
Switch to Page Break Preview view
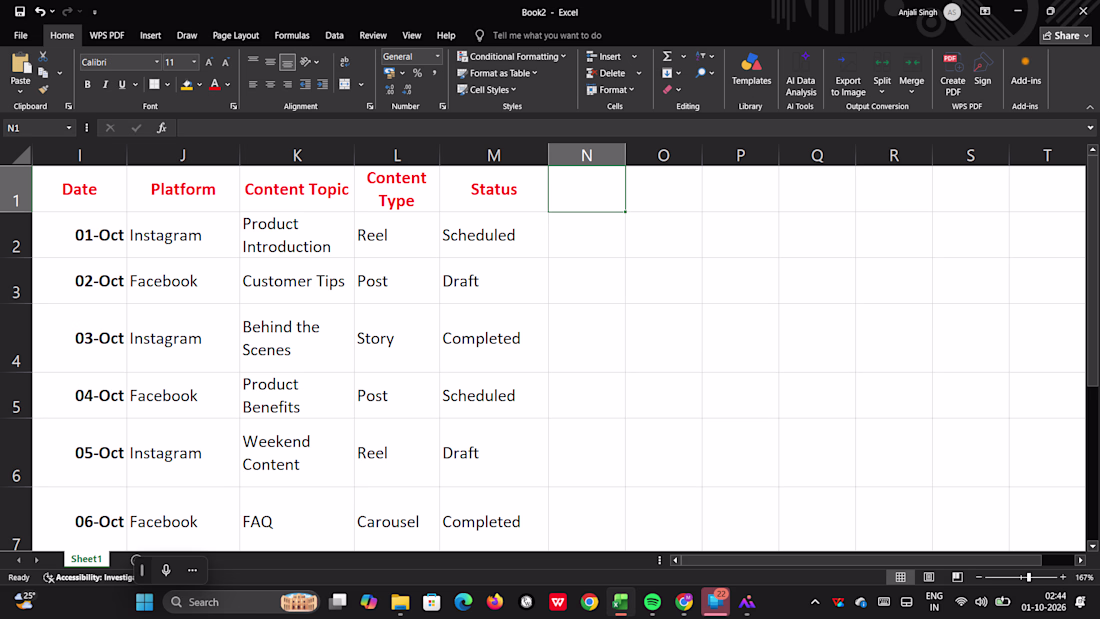tap(957, 577)
